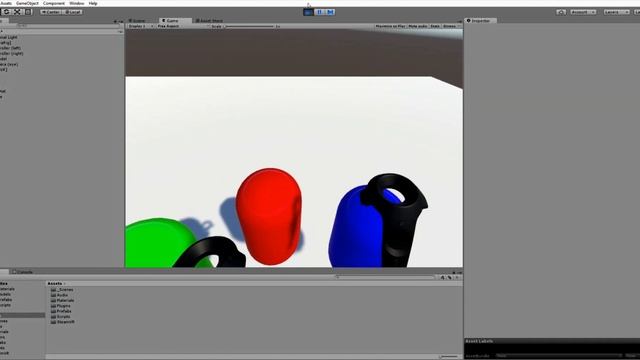This screenshot has width=640, height=360.
Task: Click the green capsule in Game view
Action: tap(155, 244)
